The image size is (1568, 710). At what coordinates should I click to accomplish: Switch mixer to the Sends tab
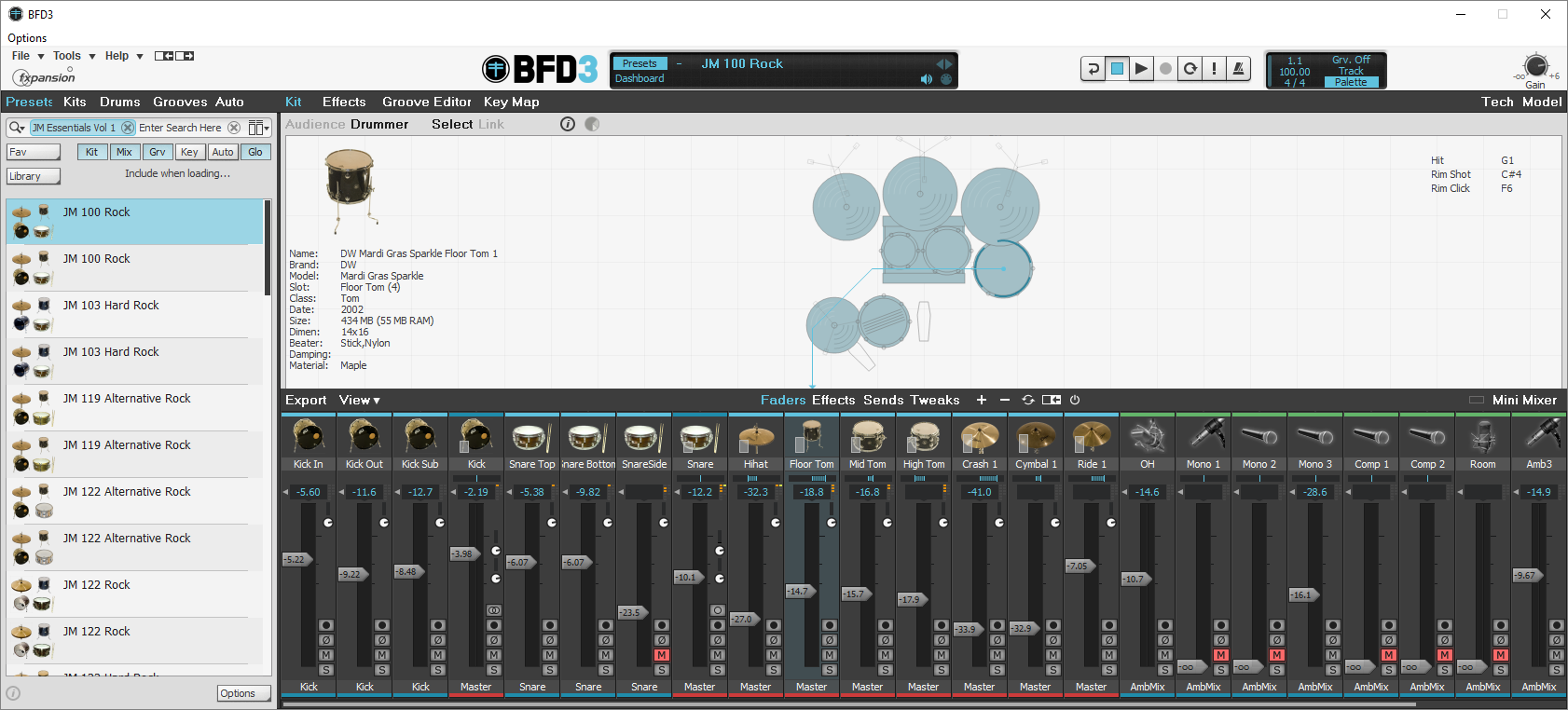click(x=884, y=400)
